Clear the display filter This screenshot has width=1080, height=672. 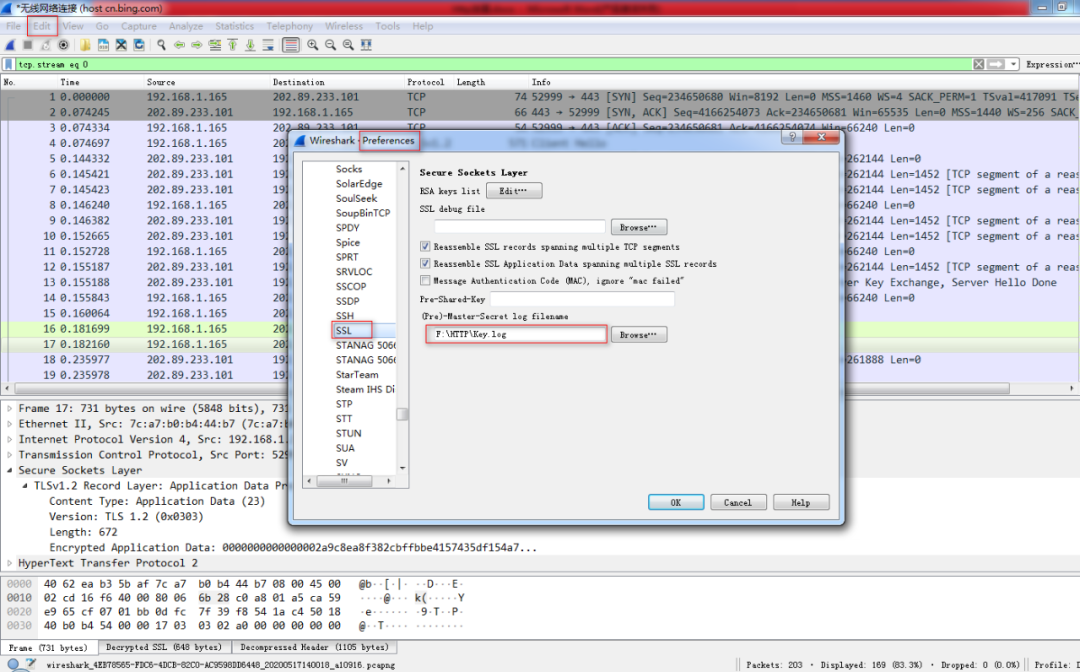coord(979,64)
